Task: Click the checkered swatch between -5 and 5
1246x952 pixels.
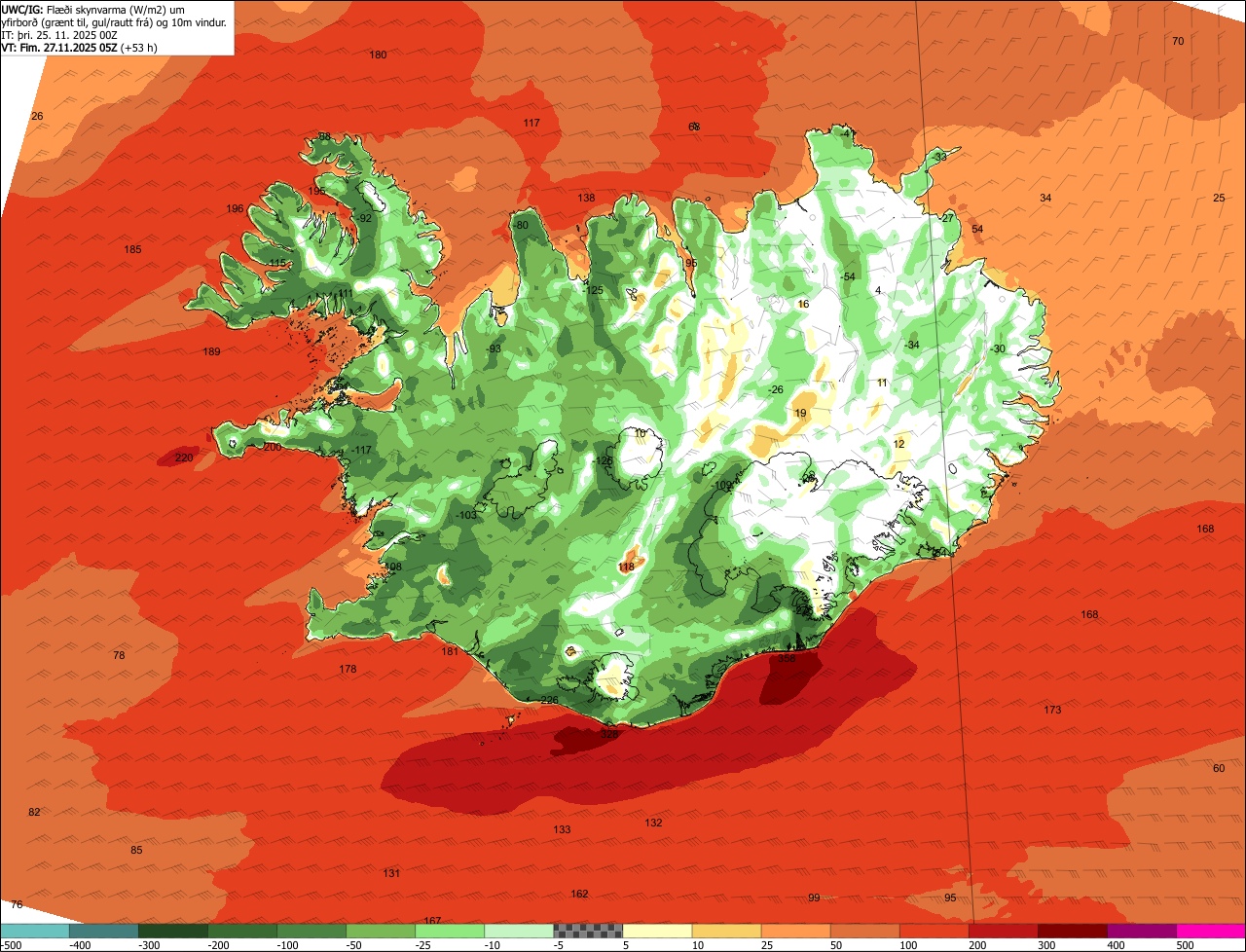Action: 588,931
